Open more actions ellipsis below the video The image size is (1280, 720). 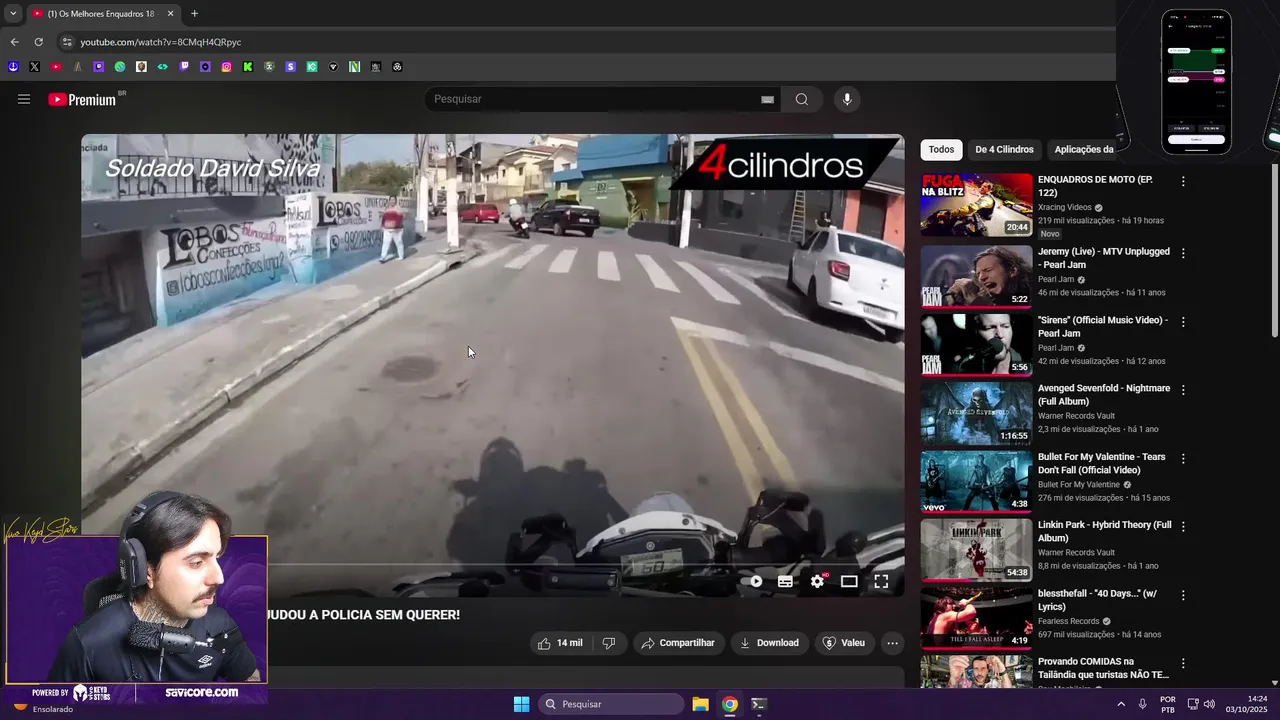click(x=893, y=643)
